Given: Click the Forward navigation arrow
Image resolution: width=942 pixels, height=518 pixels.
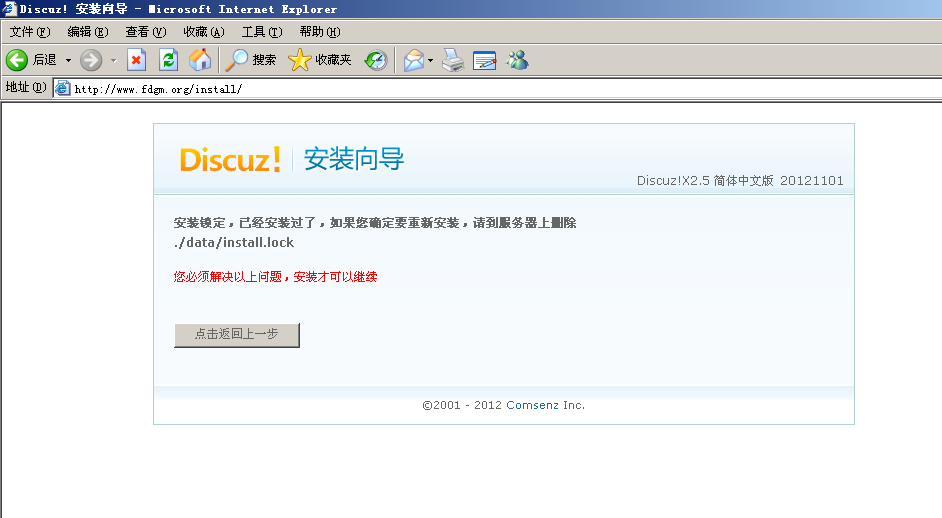Looking at the screenshot, I should (x=91, y=60).
